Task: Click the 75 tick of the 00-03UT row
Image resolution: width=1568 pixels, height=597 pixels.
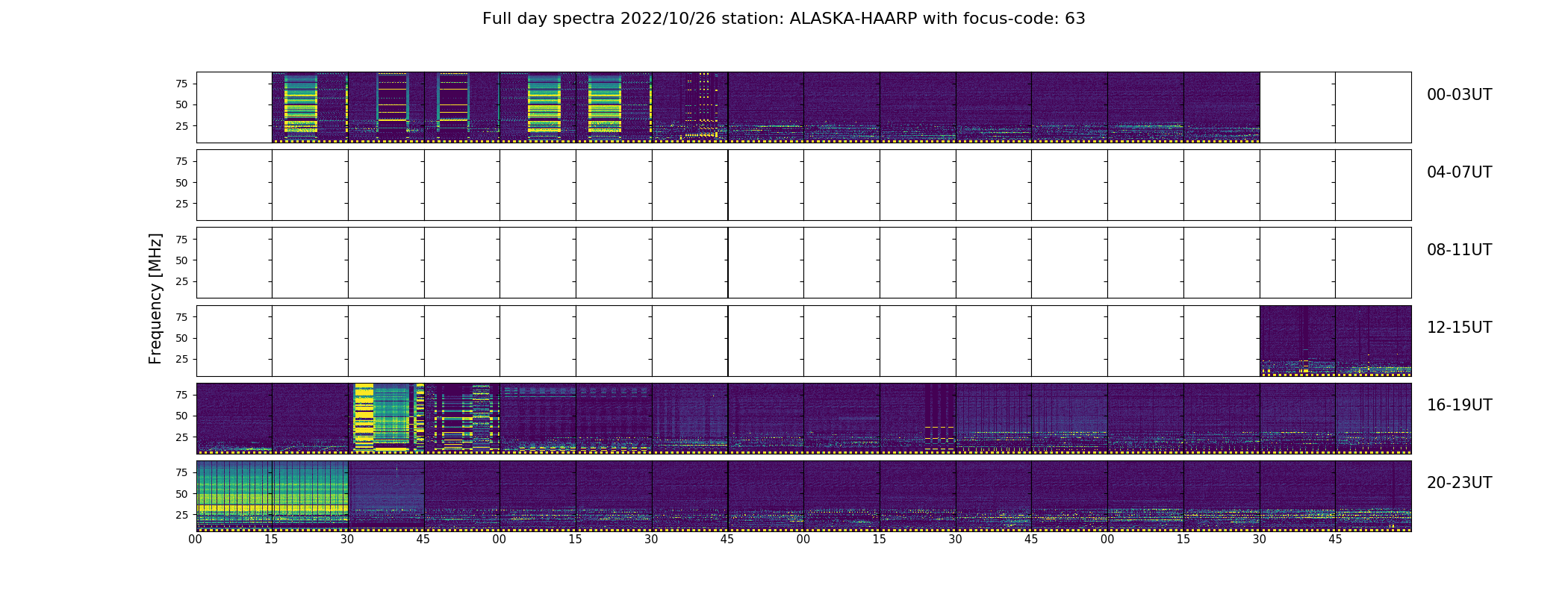Action: pyautogui.click(x=181, y=84)
